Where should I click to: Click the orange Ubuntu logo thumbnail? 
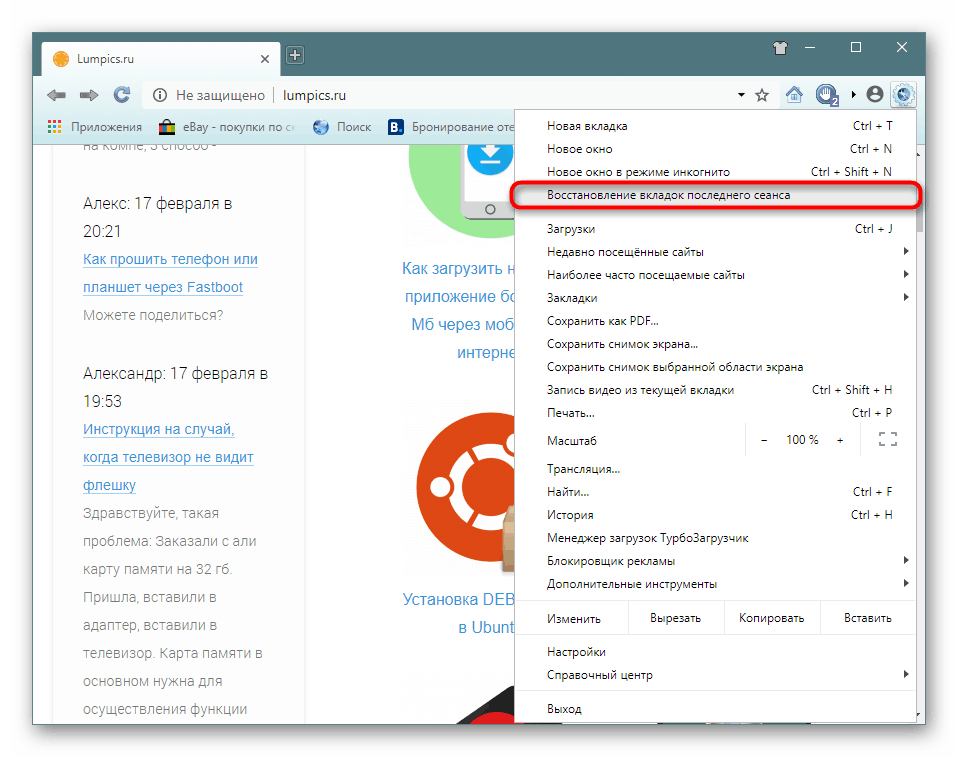[x=466, y=488]
